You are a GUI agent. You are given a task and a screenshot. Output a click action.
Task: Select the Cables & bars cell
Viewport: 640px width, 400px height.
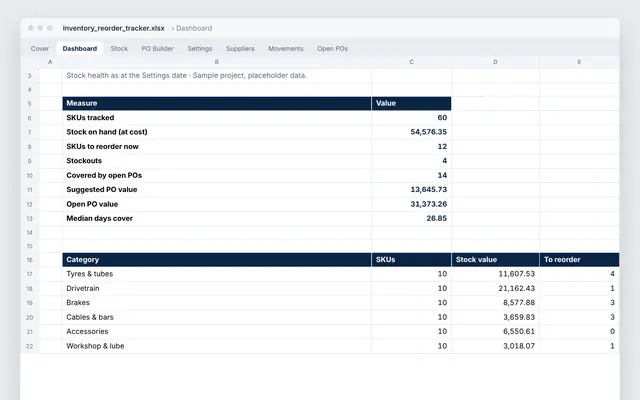click(x=217, y=317)
